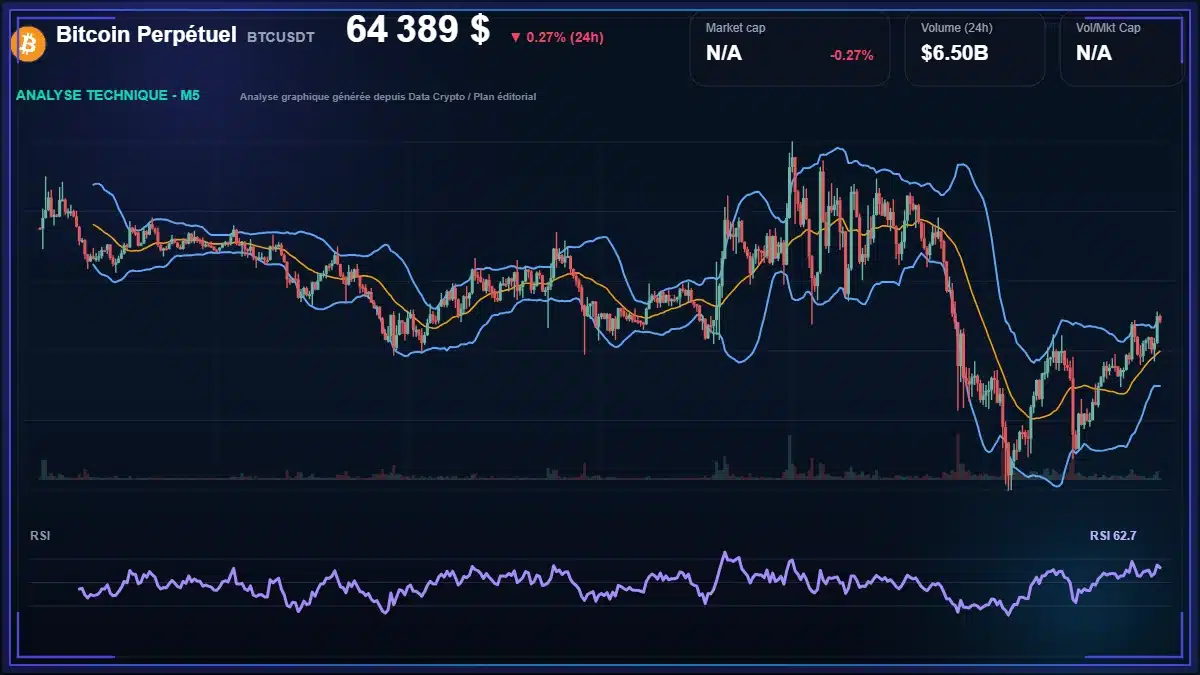Viewport: 1200px width, 675px height.
Task: Open the Volume (24h) card
Action: pyautogui.click(x=975, y=48)
